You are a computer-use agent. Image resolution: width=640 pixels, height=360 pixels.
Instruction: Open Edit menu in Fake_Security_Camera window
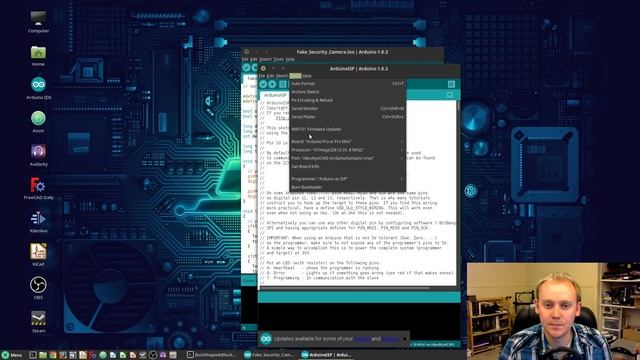253,59
